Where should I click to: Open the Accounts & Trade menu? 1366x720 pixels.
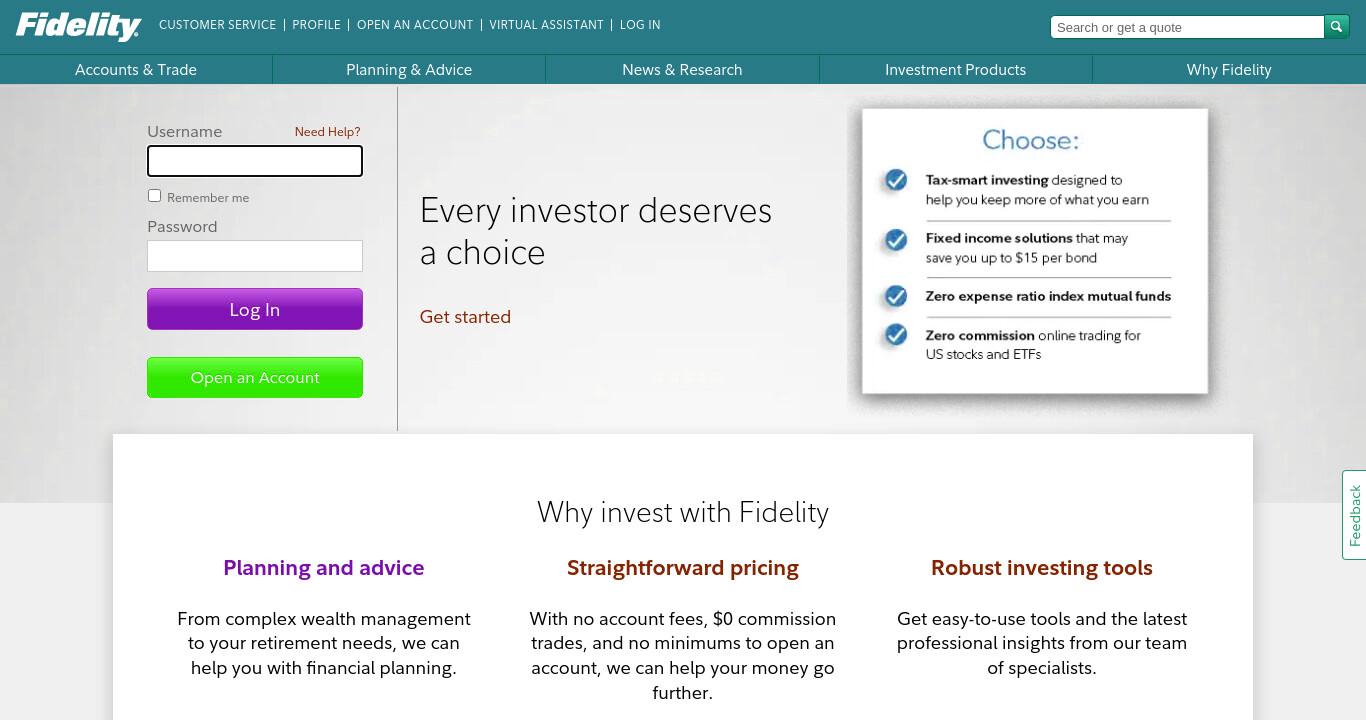136,70
